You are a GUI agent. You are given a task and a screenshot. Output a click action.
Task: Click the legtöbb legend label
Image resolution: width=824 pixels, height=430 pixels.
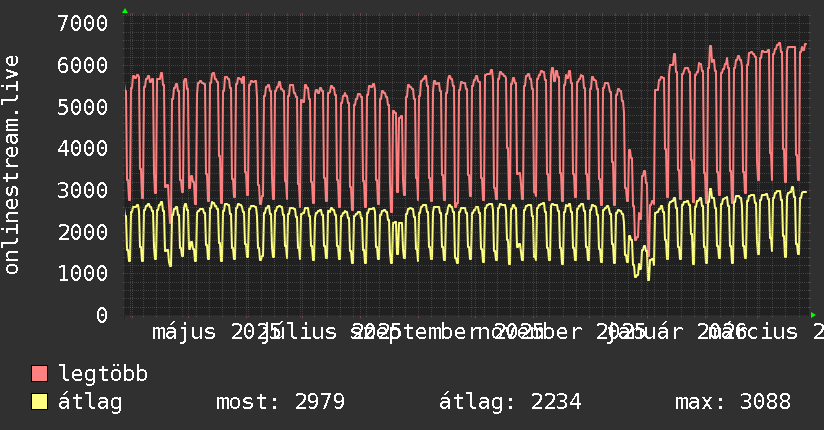tap(103, 374)
